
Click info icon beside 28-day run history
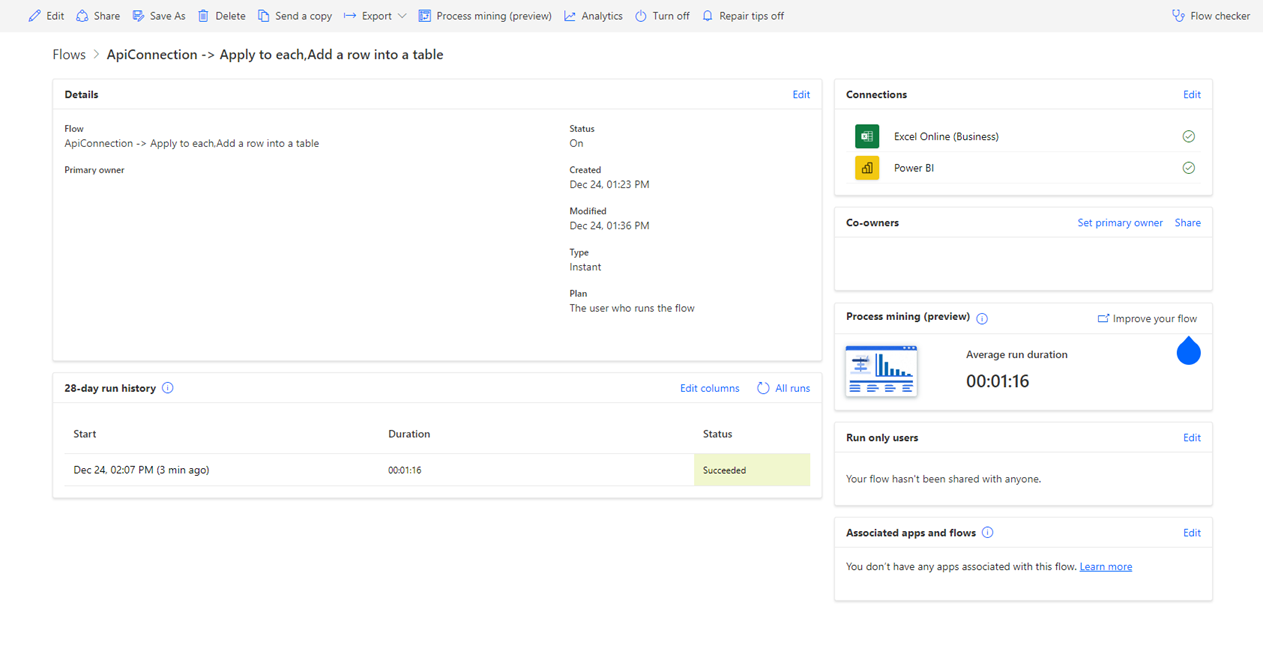tap(168, 388)
